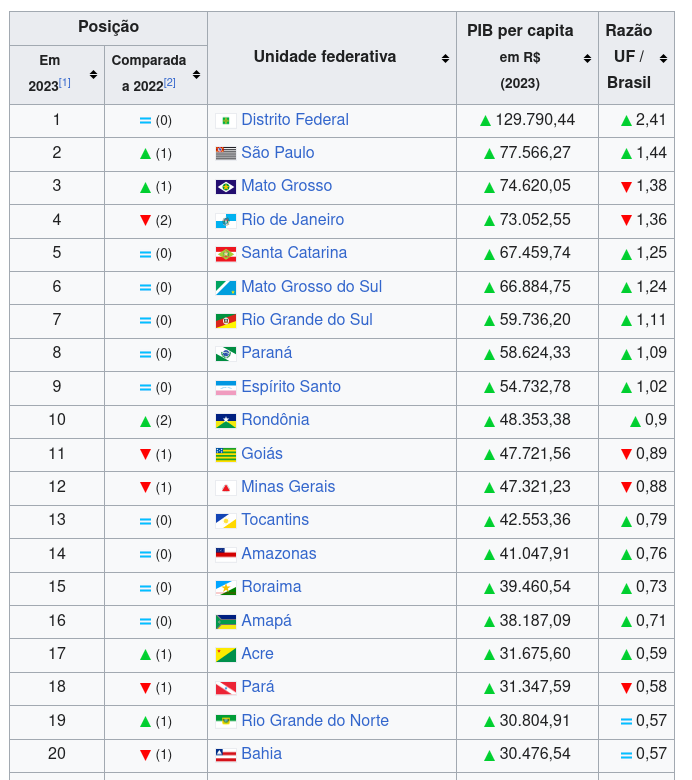This screenshot has width=692, height=780.
Task: Click the value 41.047,91
Action: 535,554
